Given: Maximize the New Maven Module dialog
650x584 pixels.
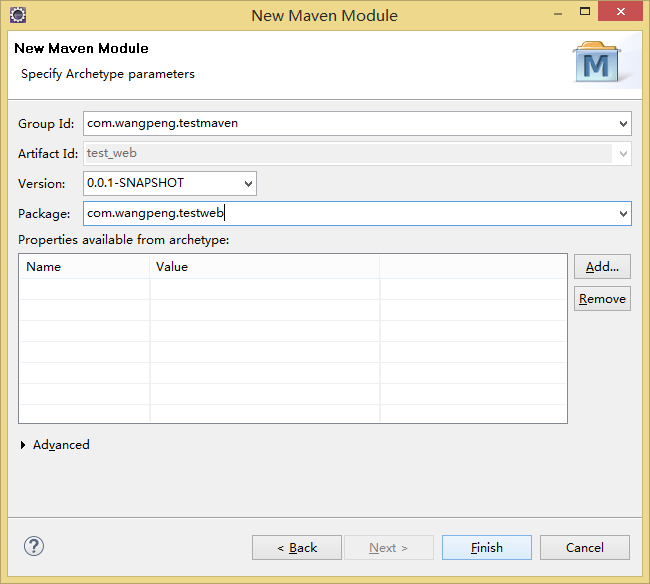Looking at the screenshot, I should point(585,12).
